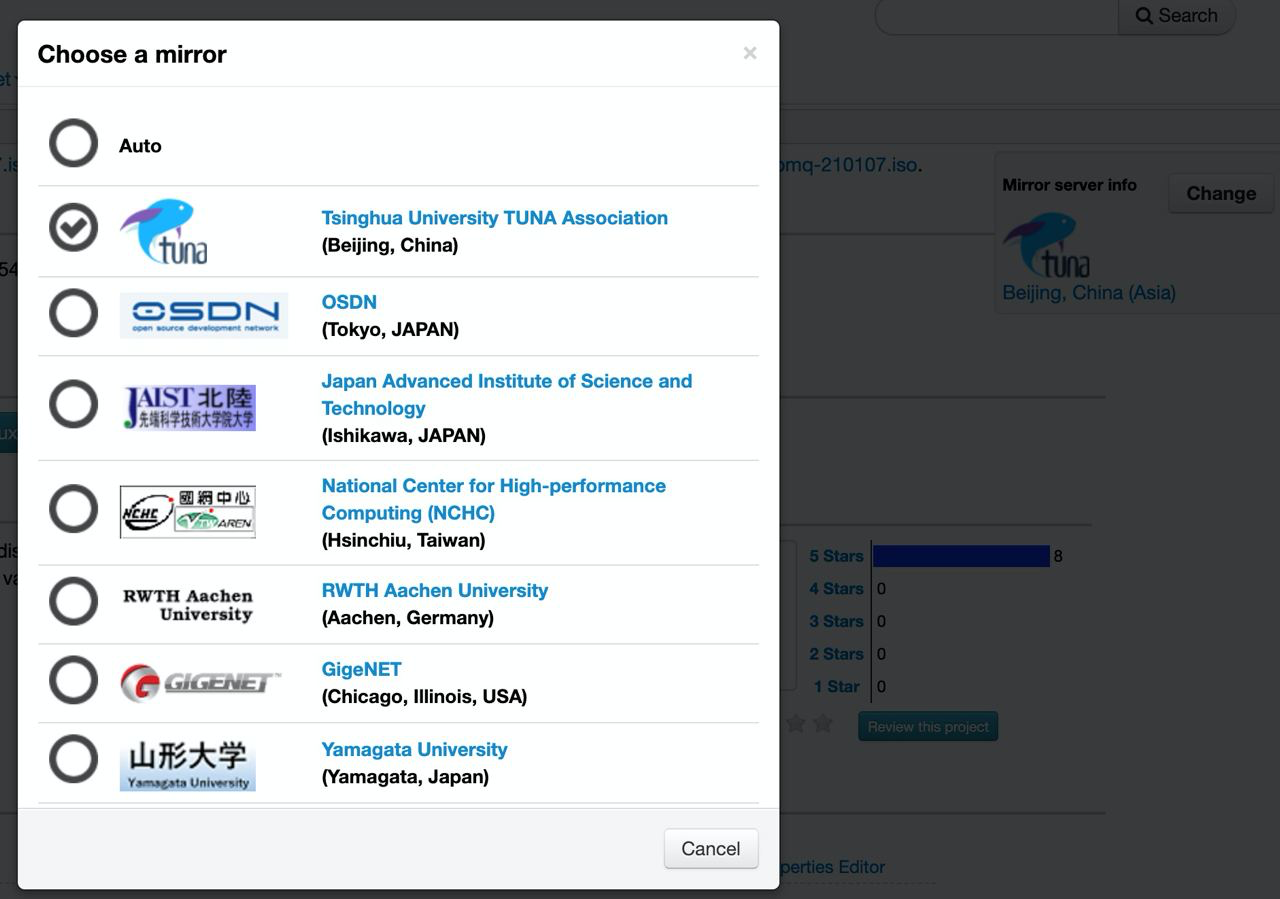The image size is (1280, 899).
Task: Click the TUNA fish logo icon
Action: point(163,230)
